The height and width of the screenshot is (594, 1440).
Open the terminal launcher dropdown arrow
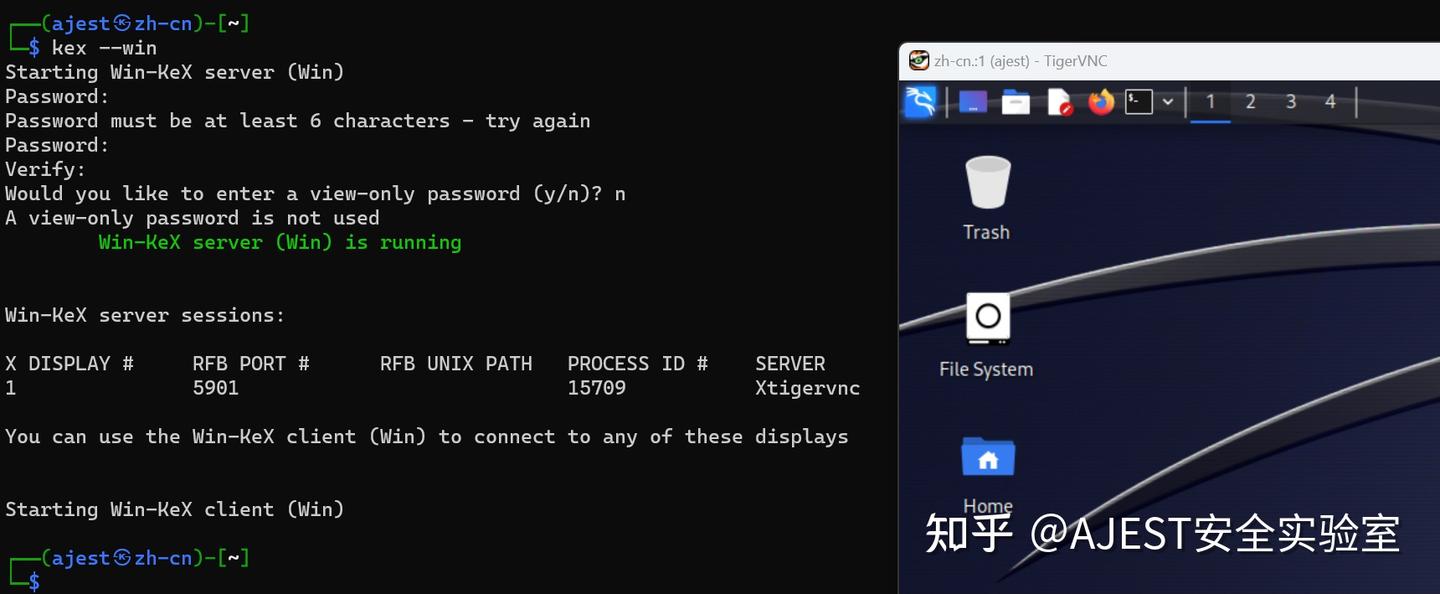(x=1167, y=102)
